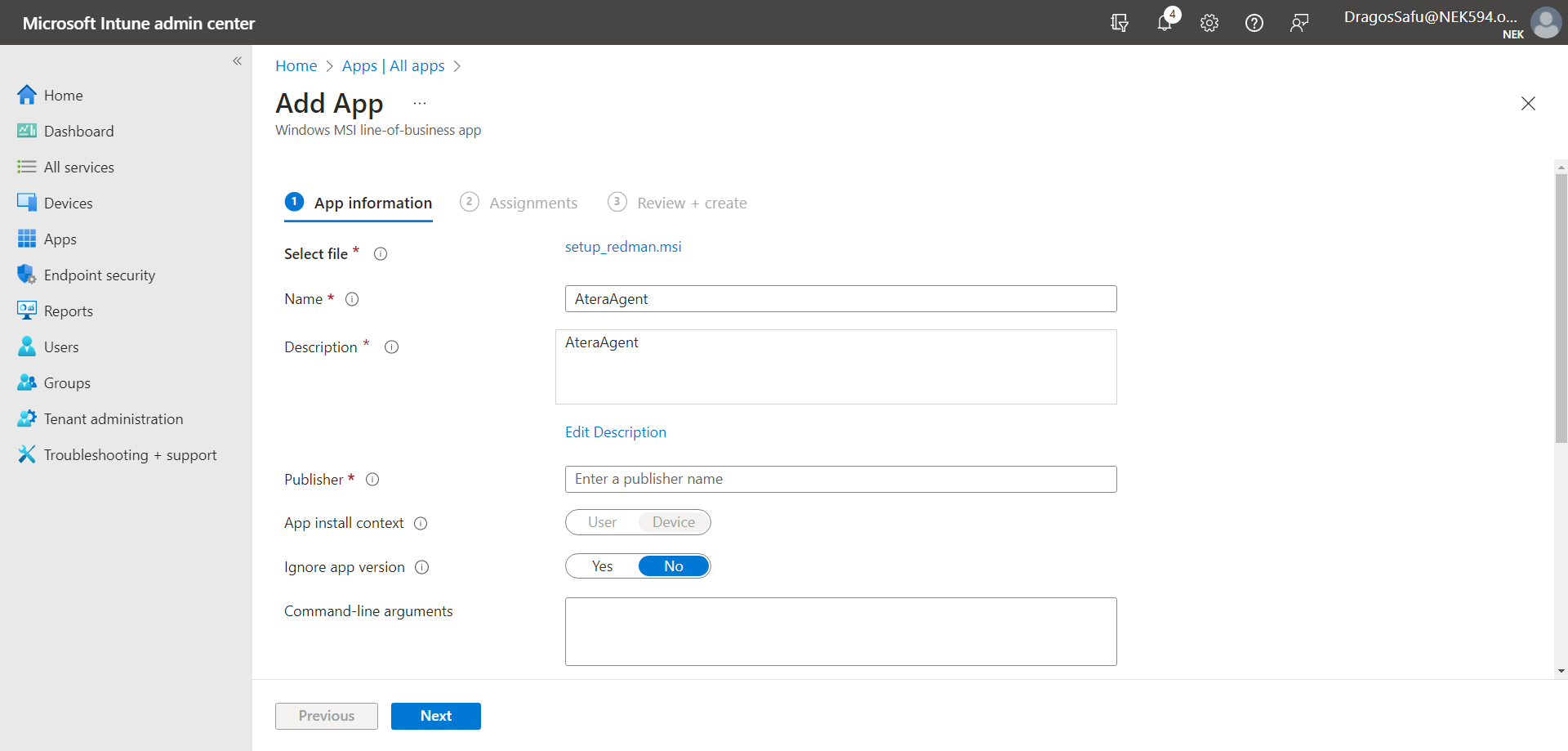Switch to the Assignments tab

tap(533, 203)
